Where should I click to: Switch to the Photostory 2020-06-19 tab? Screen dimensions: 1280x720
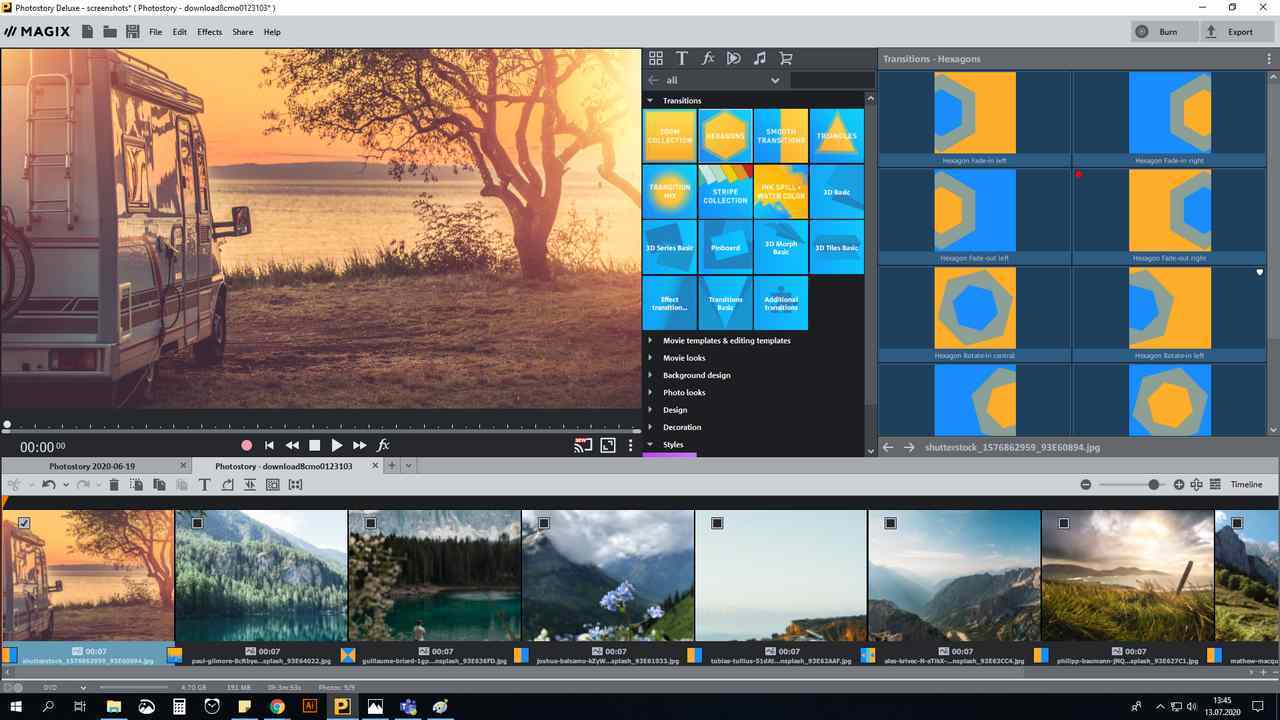[x=92, y=466]
